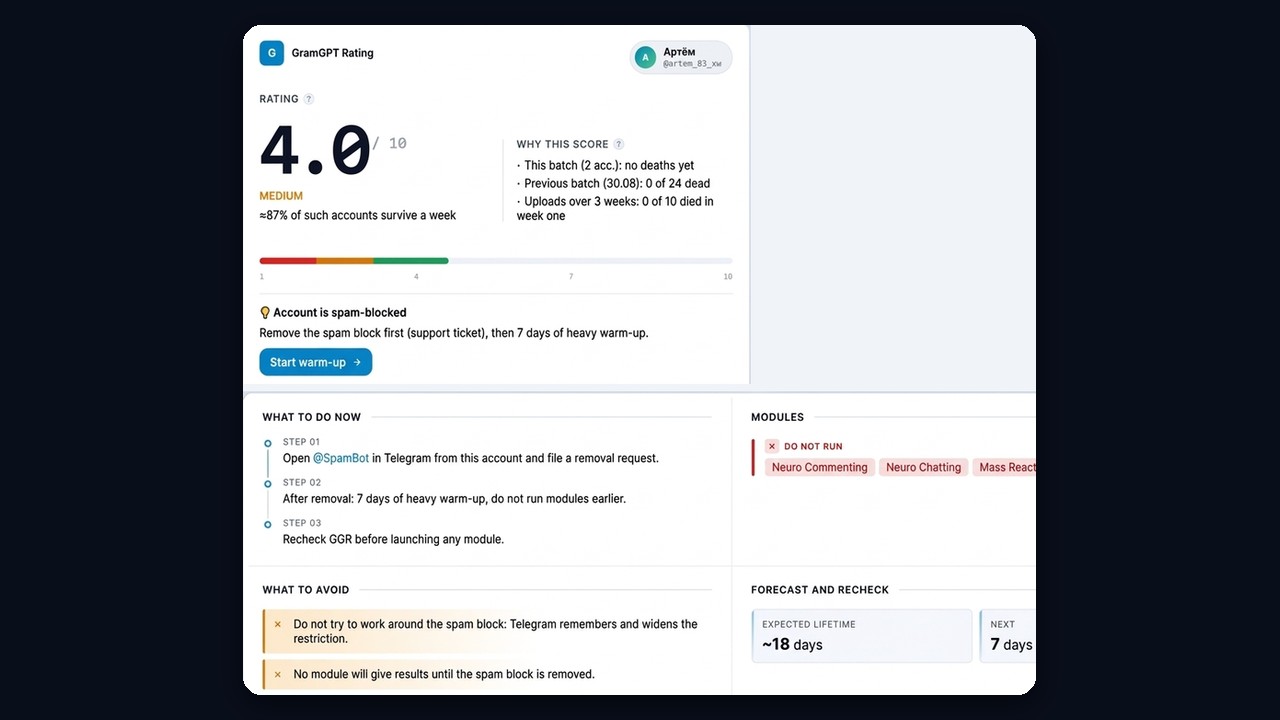Click the X icon on 'Do not try to work around' warning
This screenshot has height=720, width=1280.
[x=278, y=624]
